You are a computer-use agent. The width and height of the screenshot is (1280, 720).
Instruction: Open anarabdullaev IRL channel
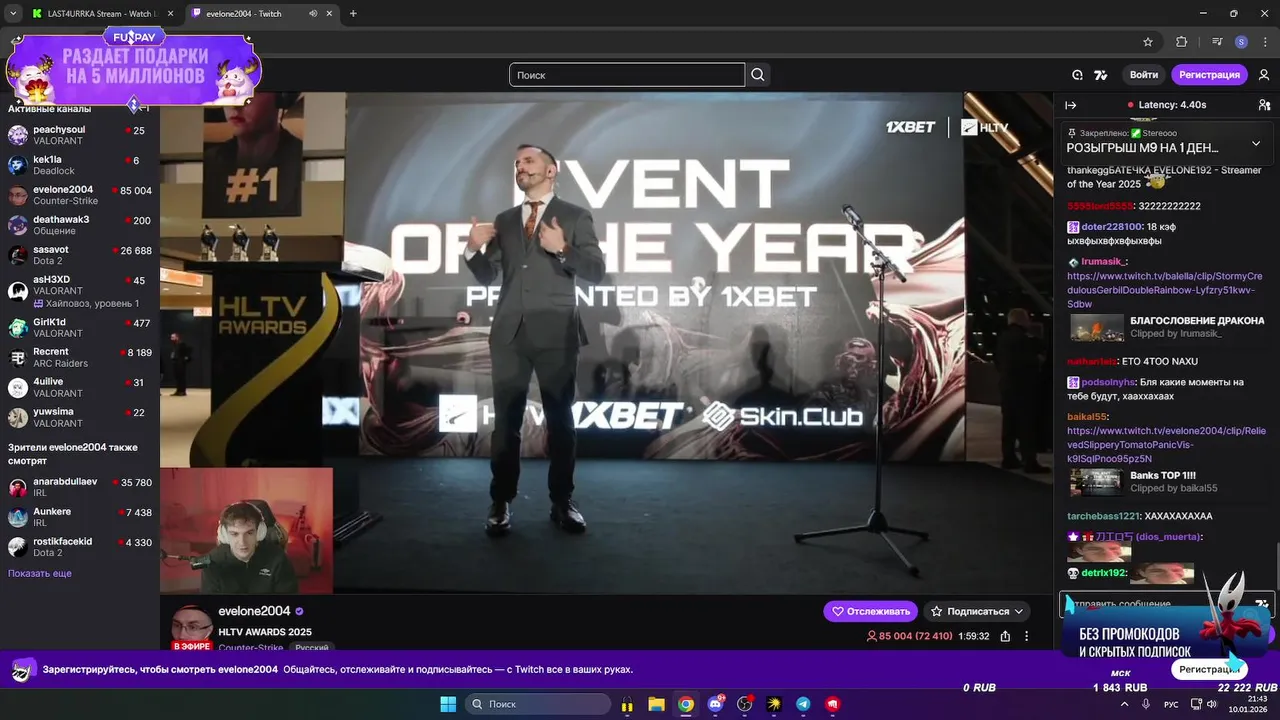[x=79, y=487]
